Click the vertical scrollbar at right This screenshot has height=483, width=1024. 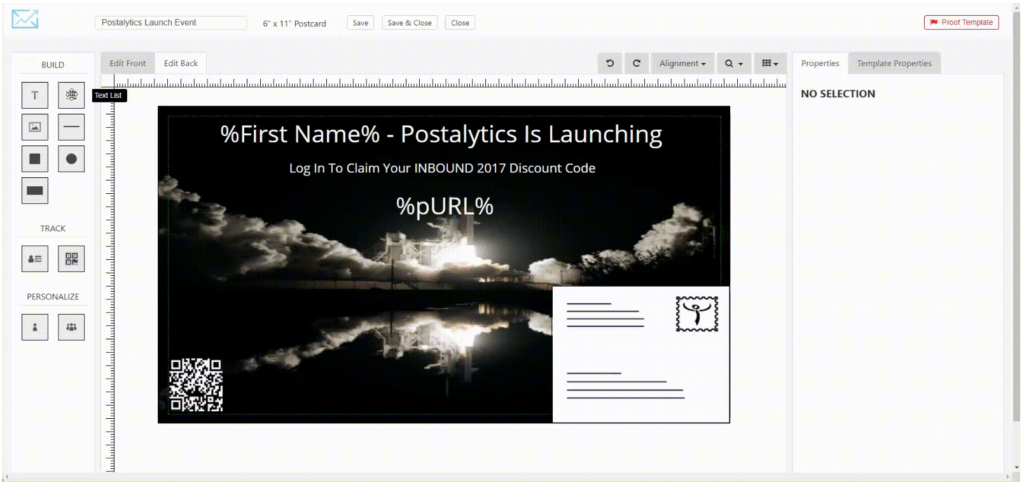coord(1016,215)
